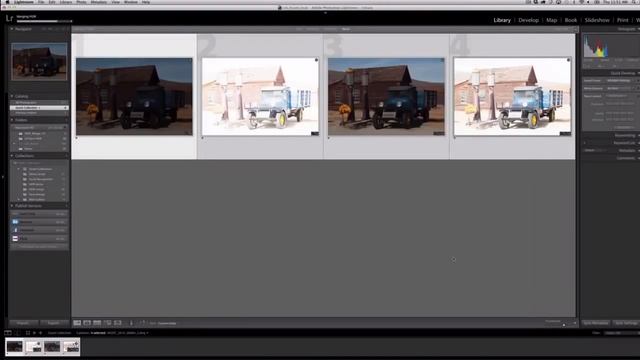Screen dimensions: 640x360
Task: Go to the Slideshow module
Action: tap(597, 20)
